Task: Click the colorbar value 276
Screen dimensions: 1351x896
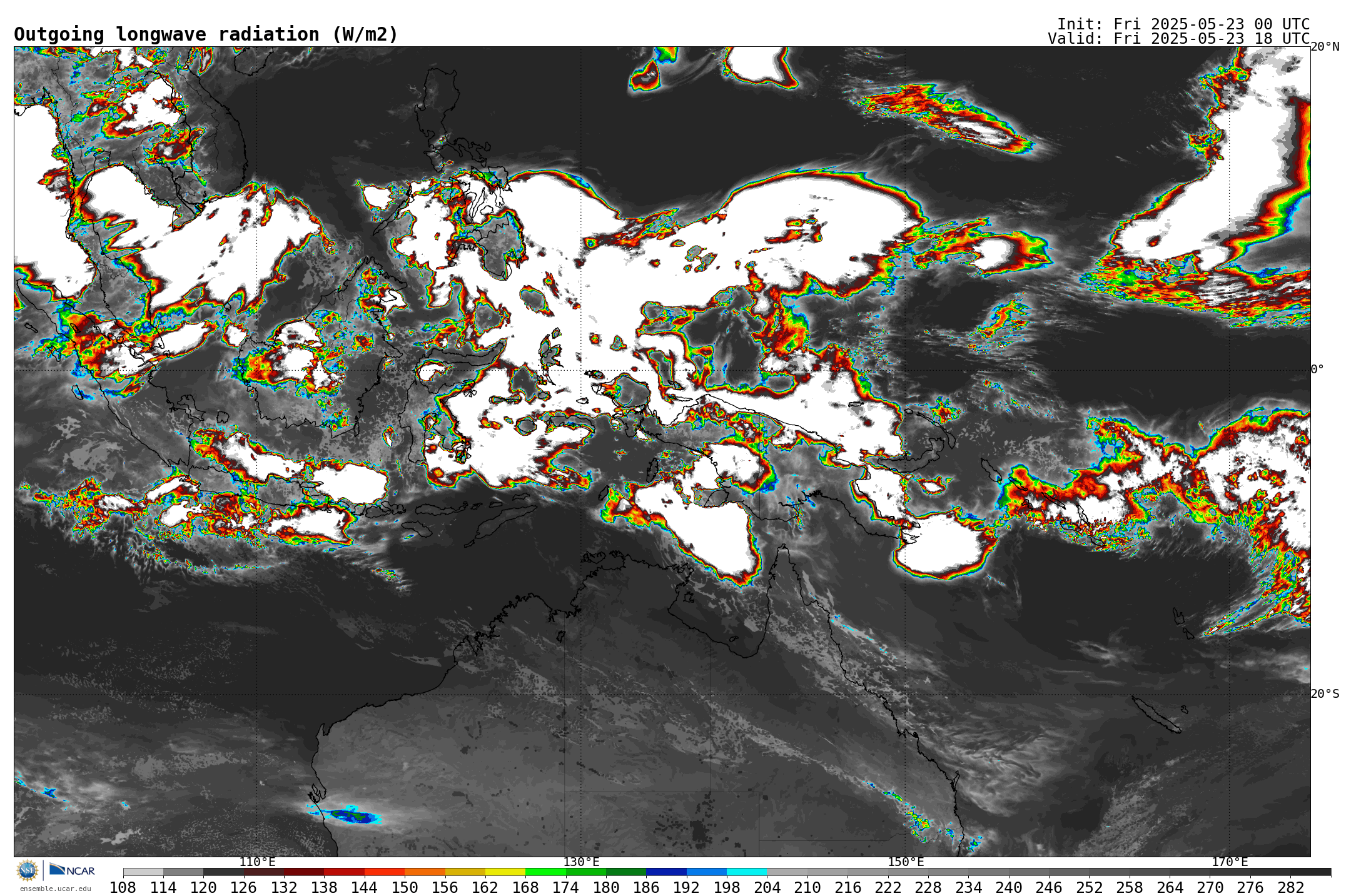Action: coord(1250,888)
